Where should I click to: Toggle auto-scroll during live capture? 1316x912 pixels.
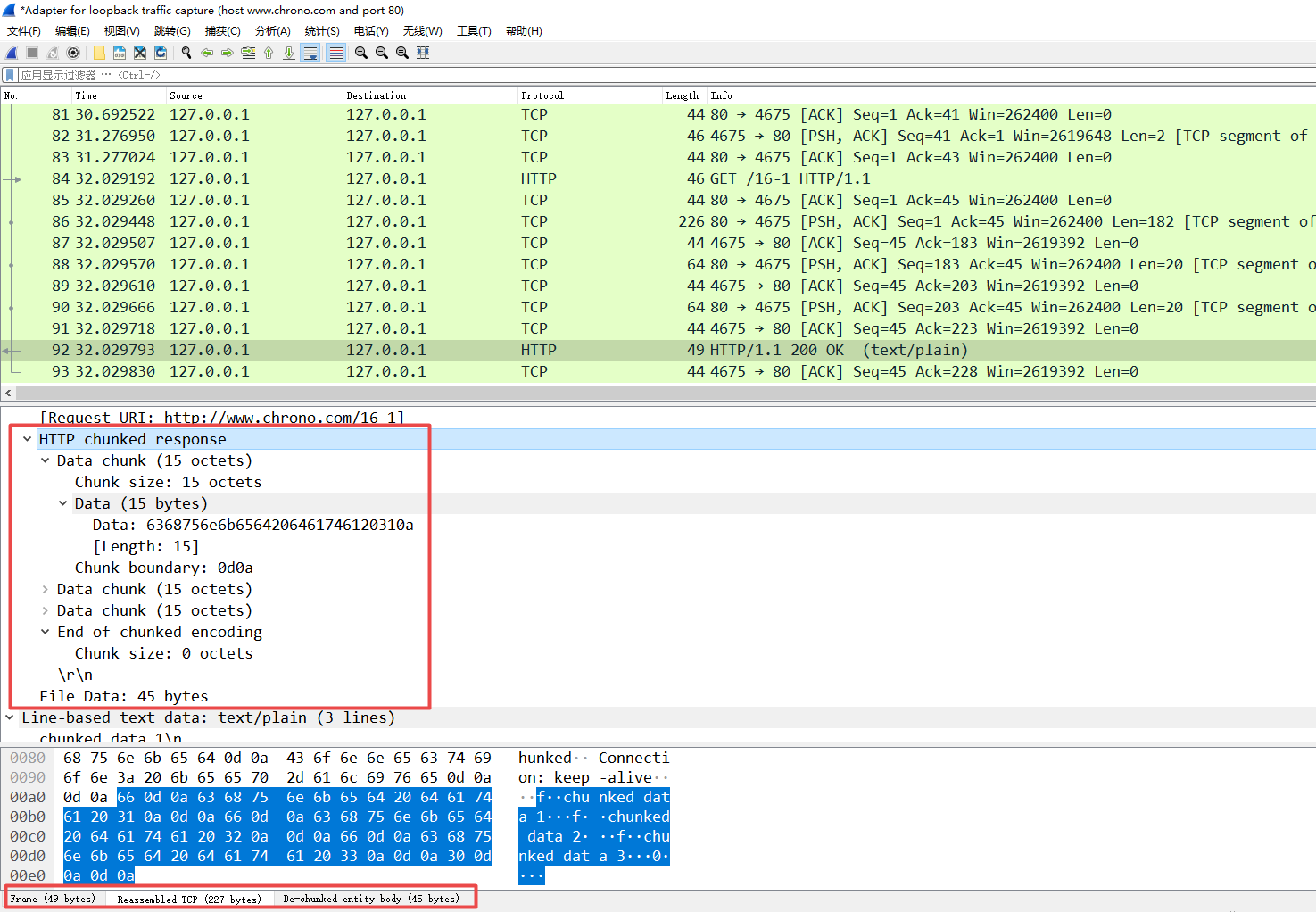pyautogui.click(x=310, y=53)
